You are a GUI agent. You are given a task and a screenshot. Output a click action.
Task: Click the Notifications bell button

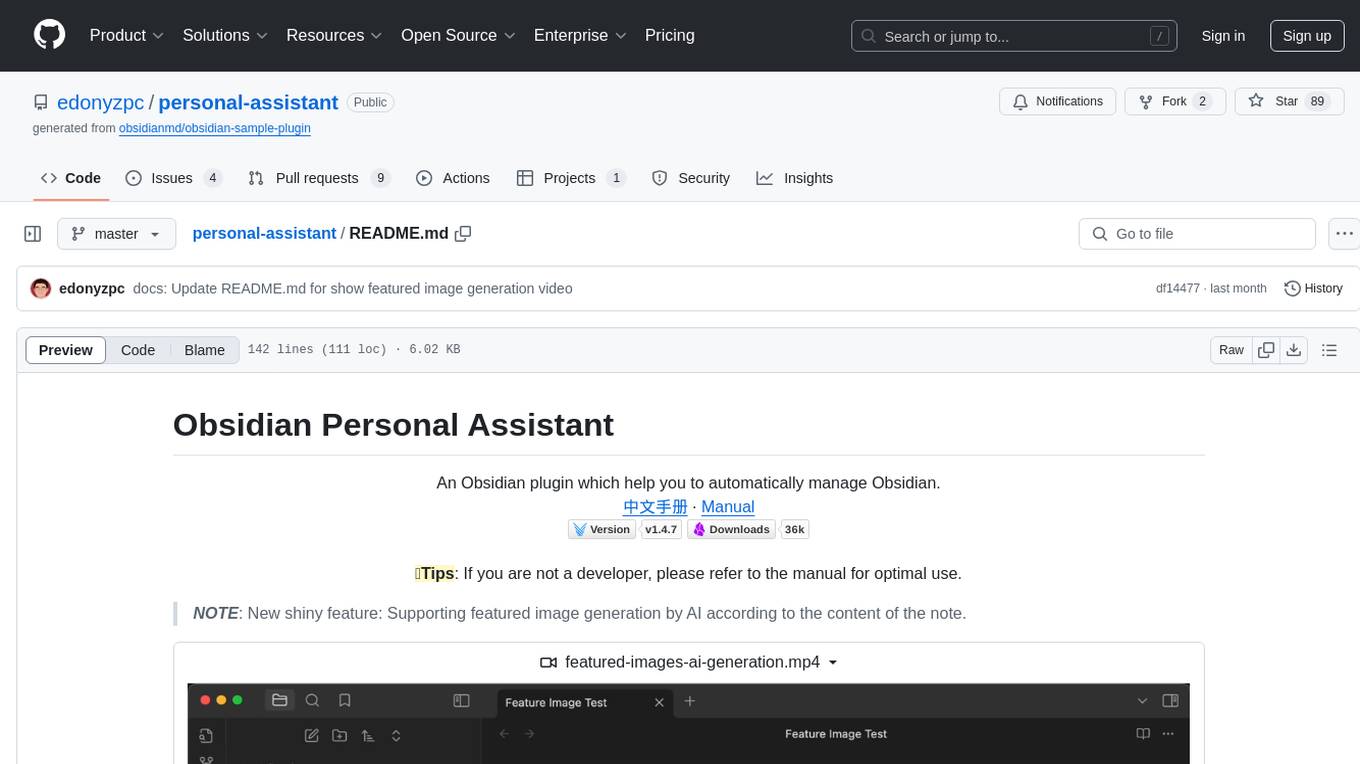click(x=1057, y=101)
